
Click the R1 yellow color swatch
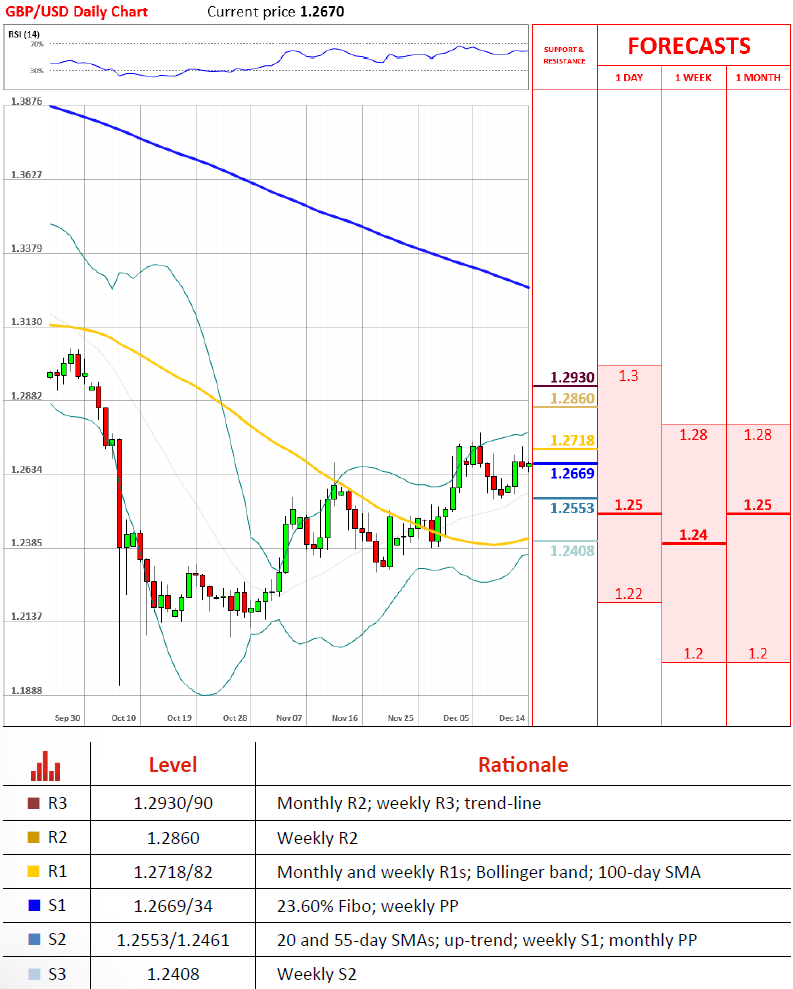pos(34,872)
